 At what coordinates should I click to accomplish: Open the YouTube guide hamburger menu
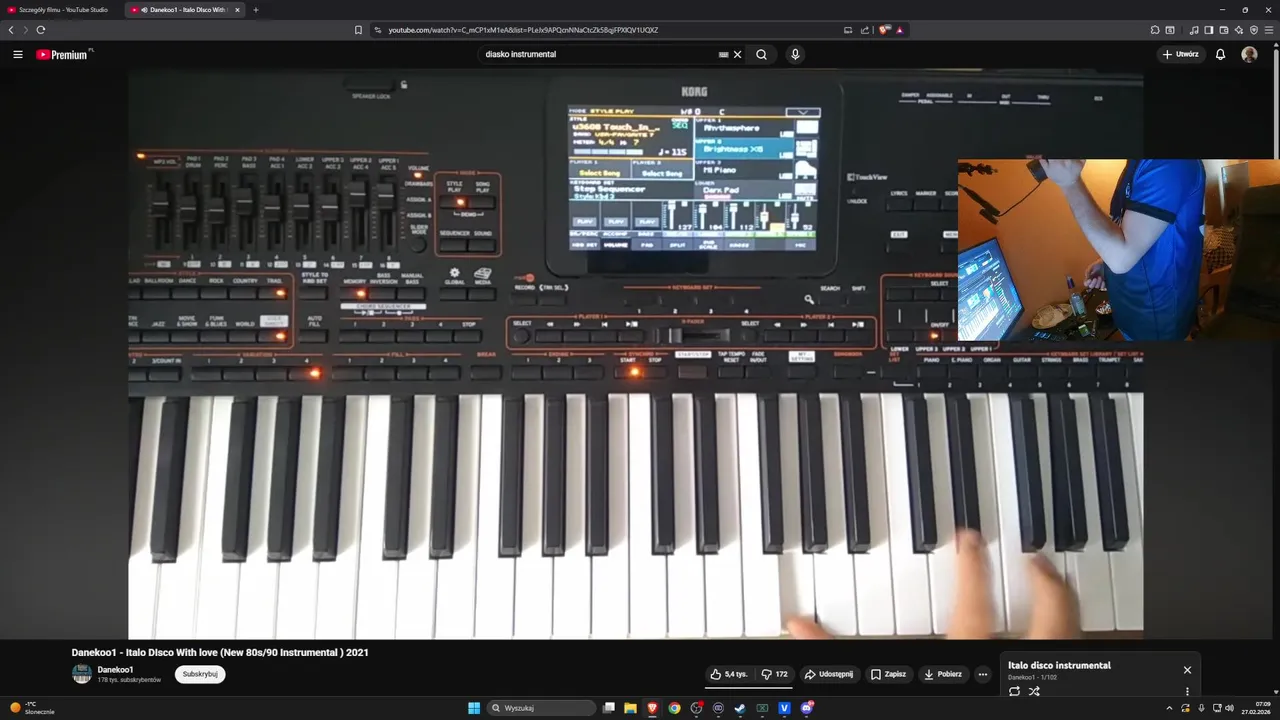pos(18,54)
